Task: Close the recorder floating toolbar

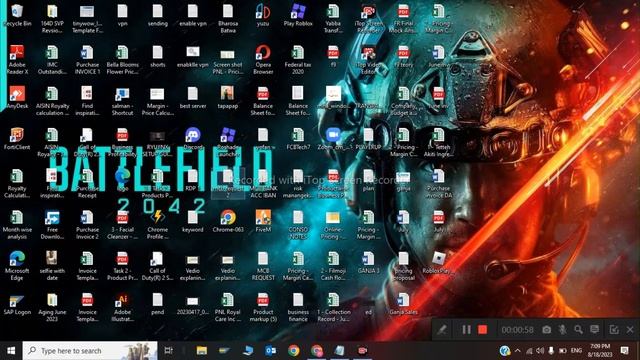Action: click(630, 330)
